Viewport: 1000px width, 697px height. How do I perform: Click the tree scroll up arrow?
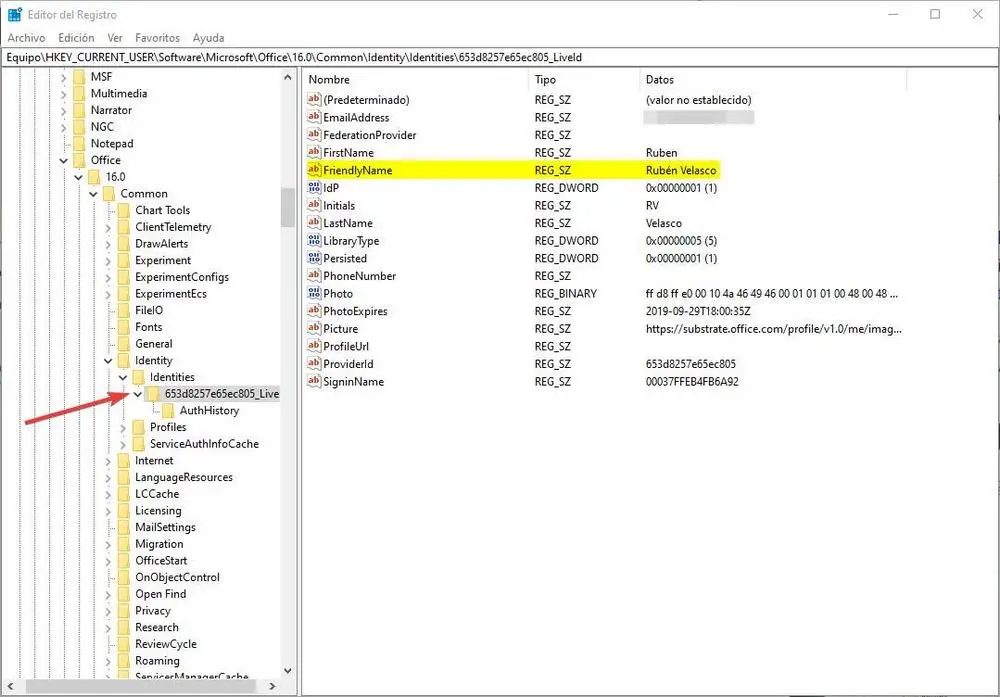coord(288,77)
